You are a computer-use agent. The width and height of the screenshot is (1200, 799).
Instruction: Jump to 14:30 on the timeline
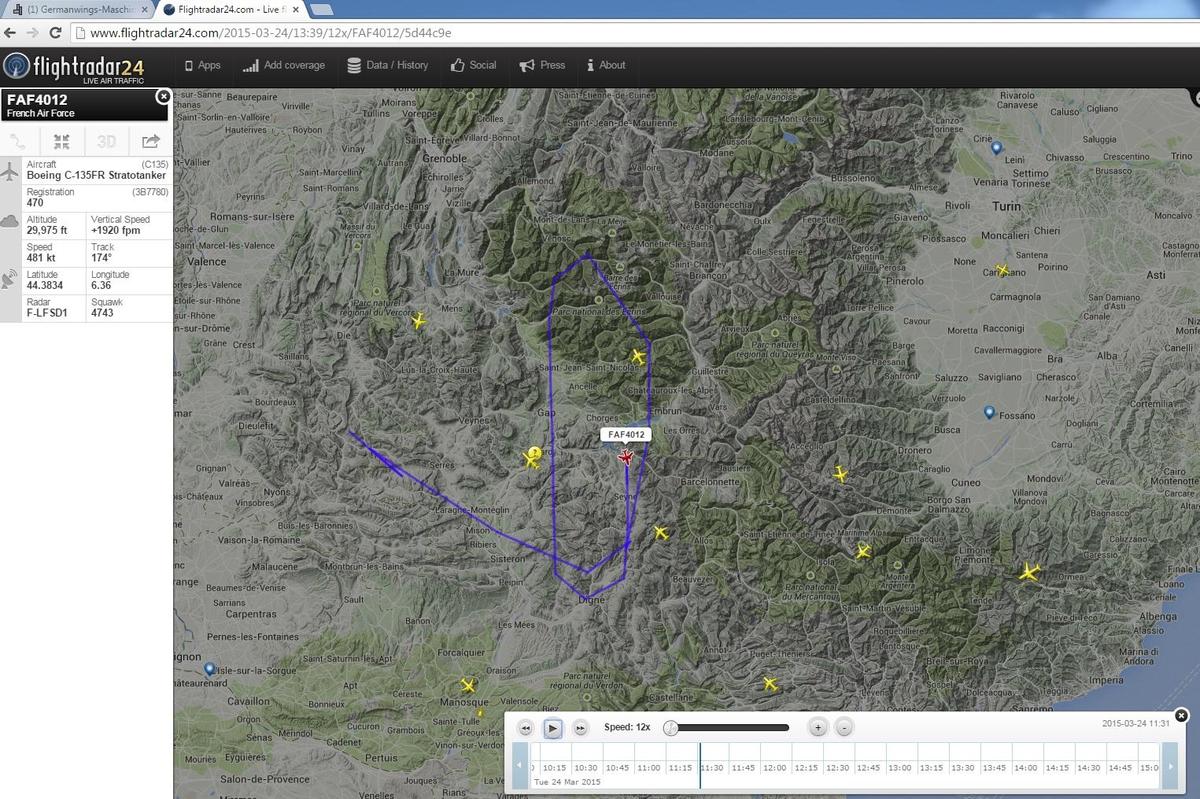pyautogui.click(x=1088, y=767)
